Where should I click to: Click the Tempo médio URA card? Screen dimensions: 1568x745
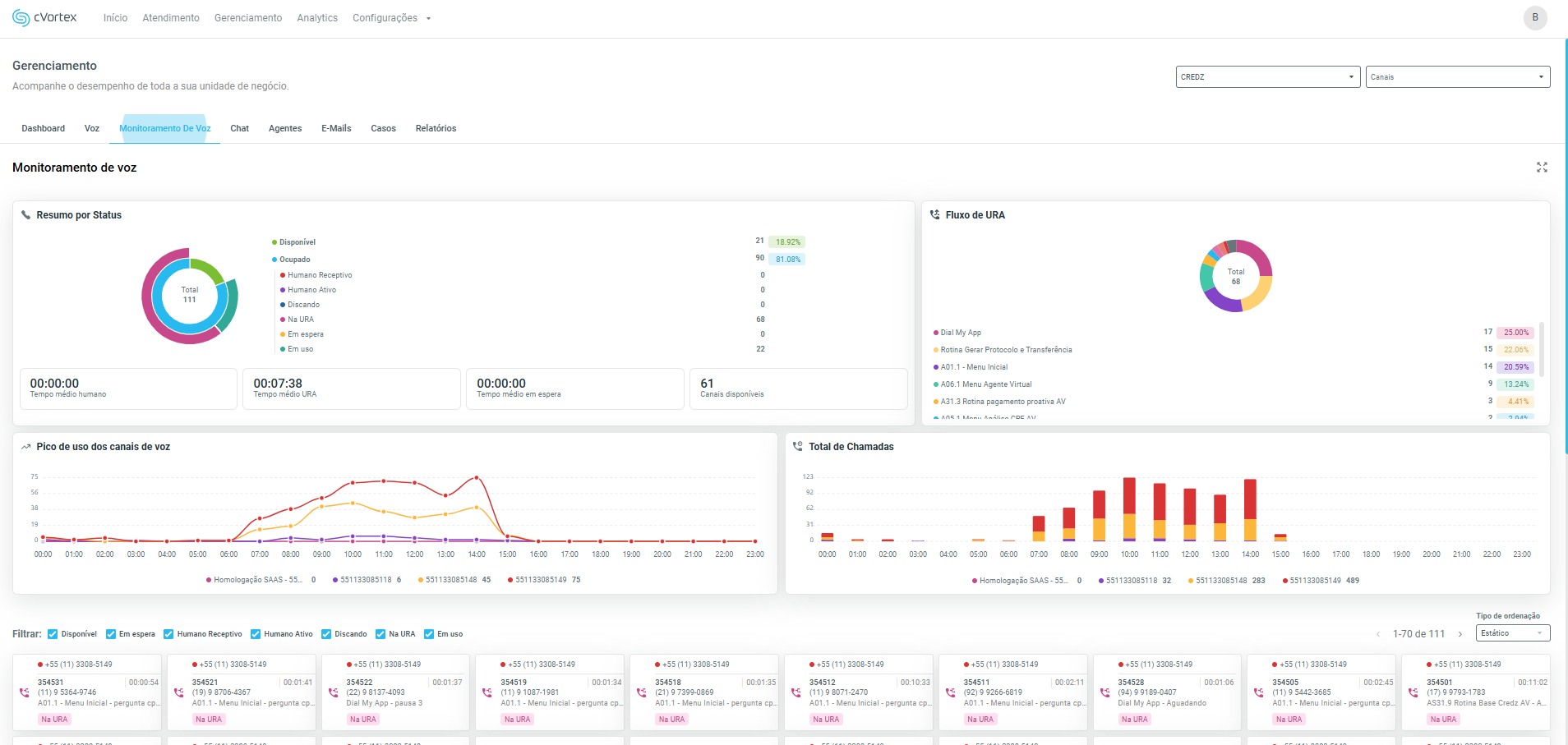pos(352,389)
